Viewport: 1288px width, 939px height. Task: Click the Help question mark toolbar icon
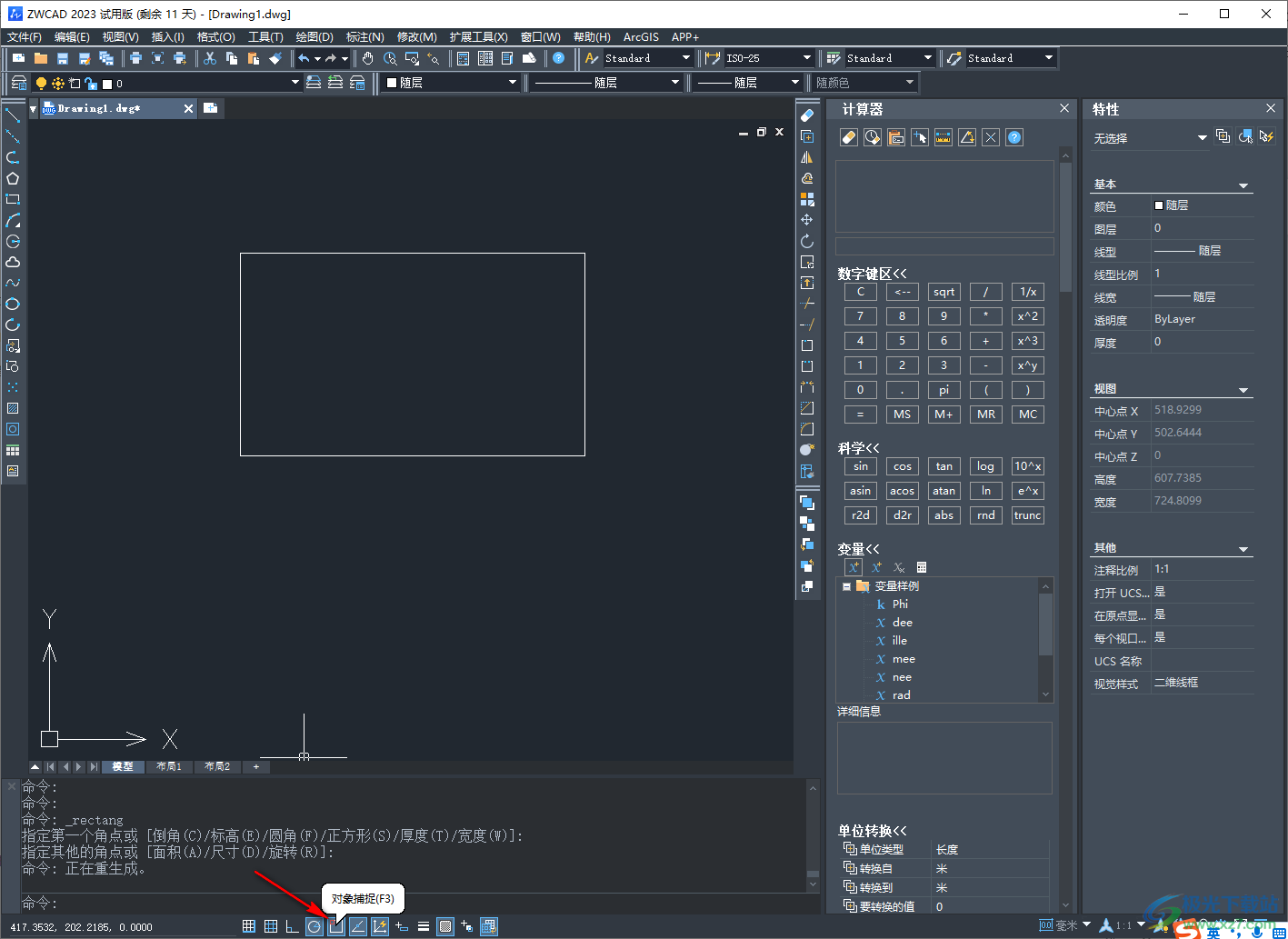(x=558, y=58)
